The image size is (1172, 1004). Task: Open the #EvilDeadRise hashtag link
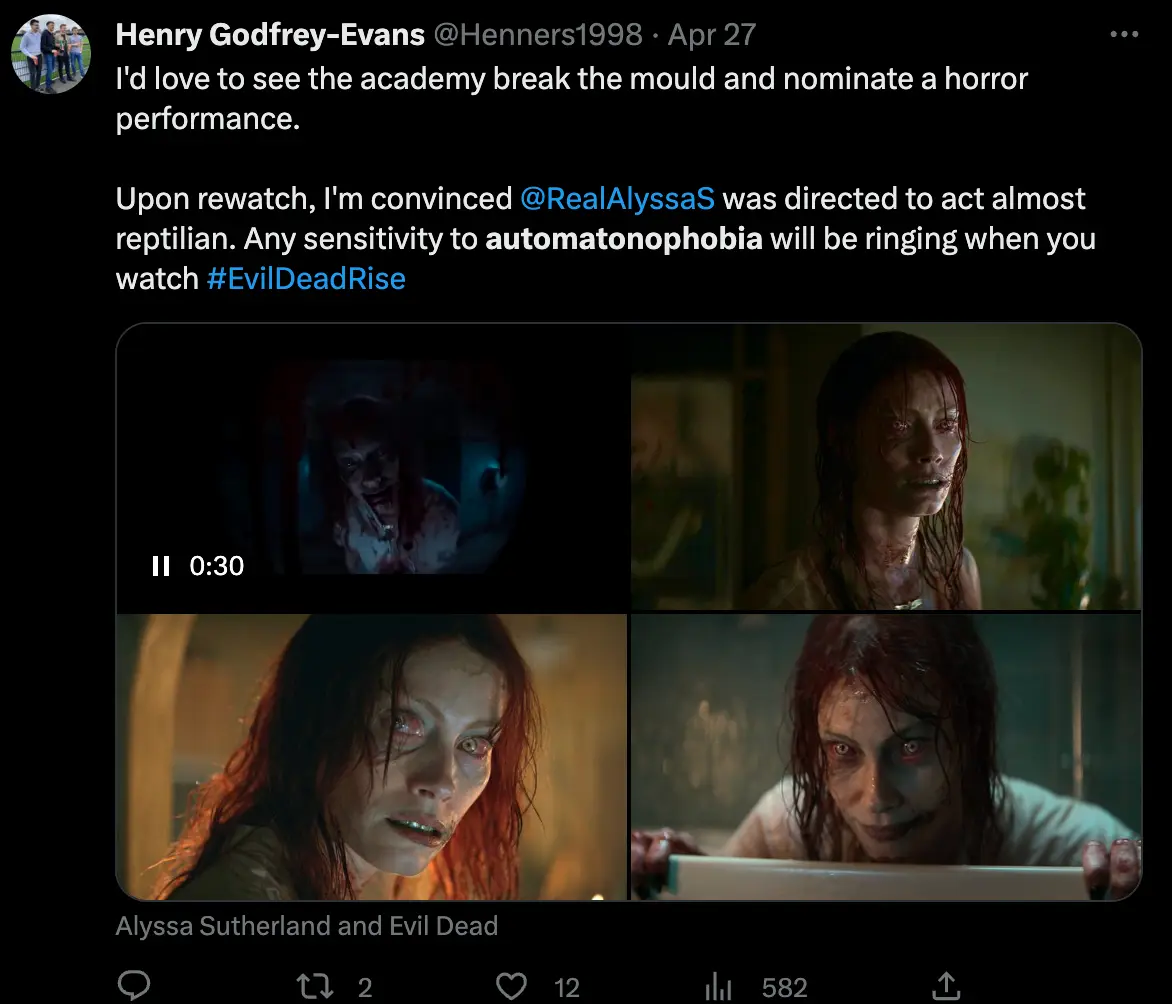(x=305, y=278)
